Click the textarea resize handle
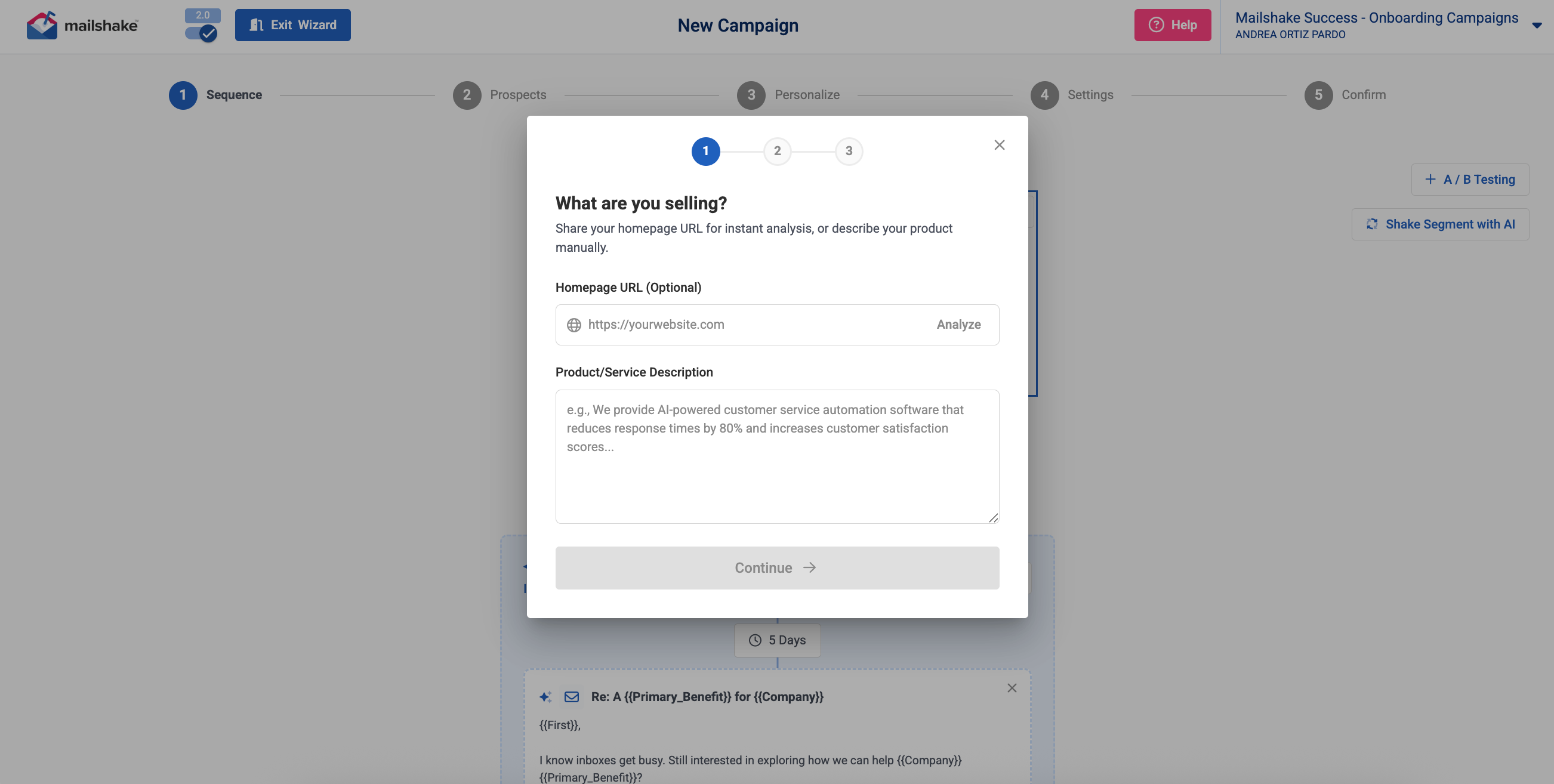The height and width of the screenshot is (784, 1554). tap(993, 517)
